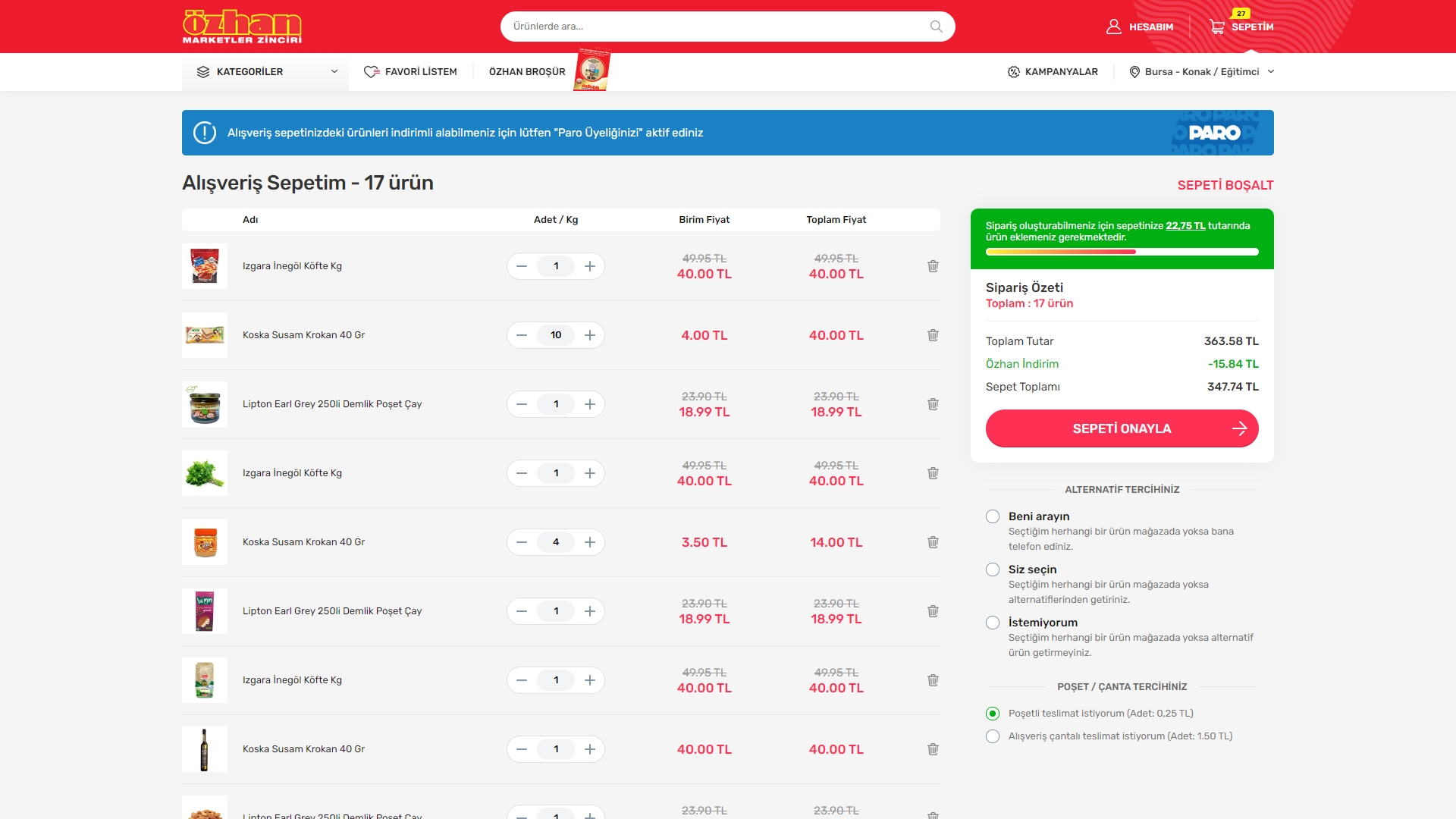1456x819 pixels.
Task: Click the olive oil bottle thumbnail
Action: tap(205, 749)
